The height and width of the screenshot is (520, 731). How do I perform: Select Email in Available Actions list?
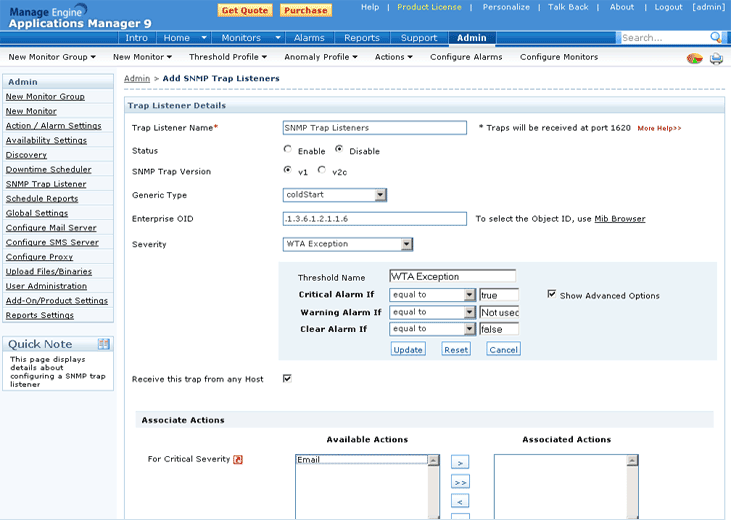pos(361,459)
